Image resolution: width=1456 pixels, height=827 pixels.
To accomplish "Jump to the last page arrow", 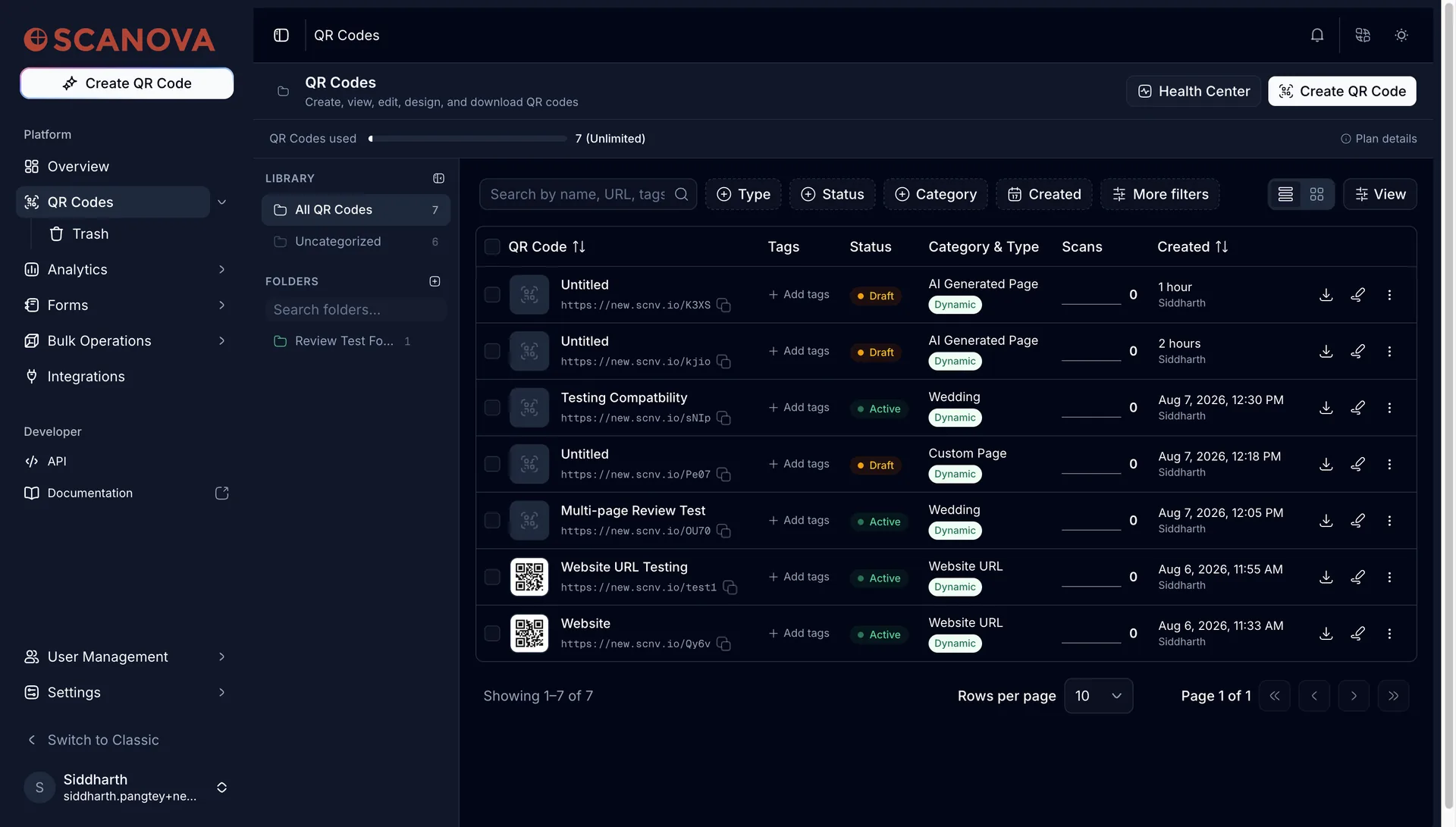I will coord(1393,696).
